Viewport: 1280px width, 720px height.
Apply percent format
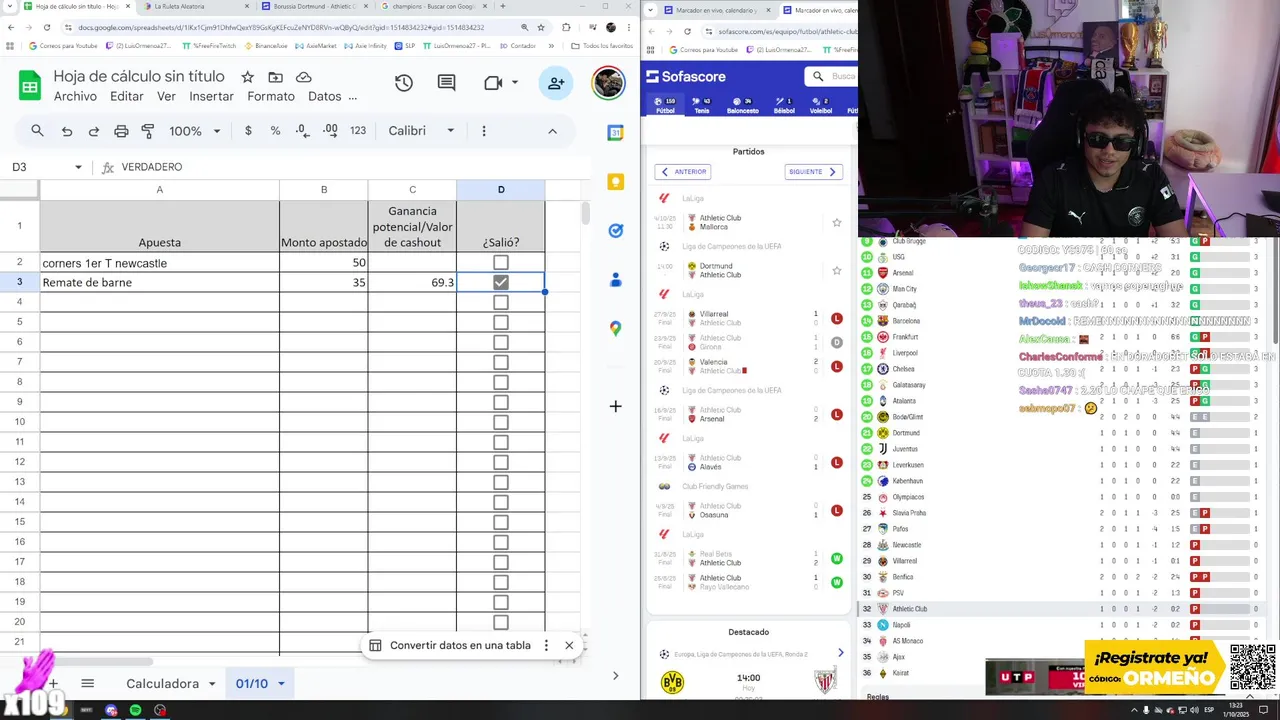point(275,131)
